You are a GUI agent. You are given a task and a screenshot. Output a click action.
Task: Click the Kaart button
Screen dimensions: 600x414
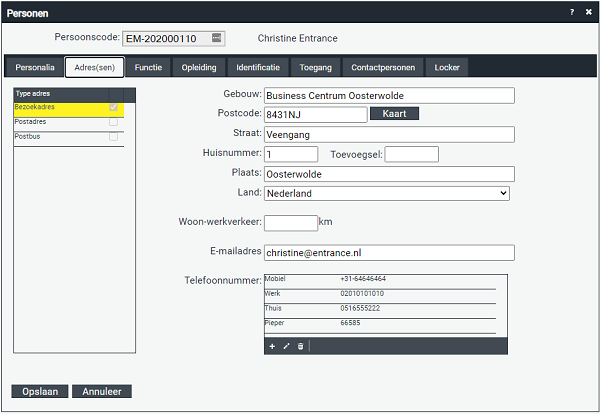point(395,114)
